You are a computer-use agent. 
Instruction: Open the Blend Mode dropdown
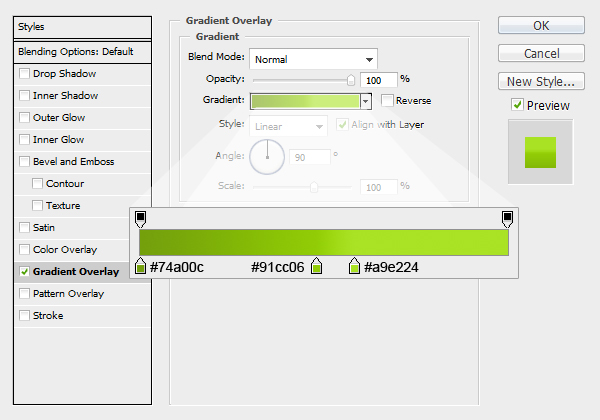[x=313, y=59]
